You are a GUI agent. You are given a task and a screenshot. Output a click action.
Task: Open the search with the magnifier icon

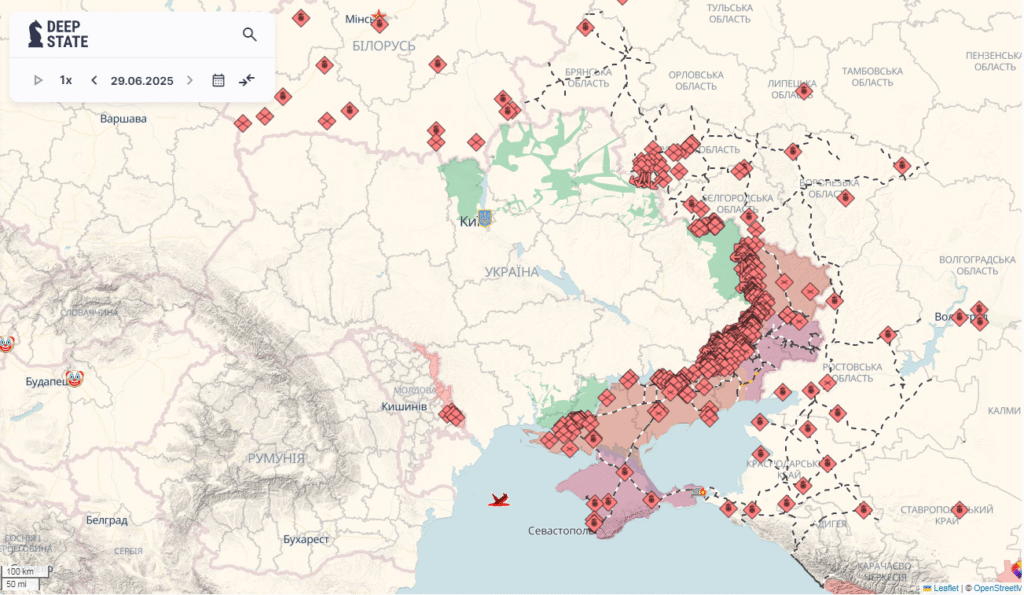[x=249, y=33]
